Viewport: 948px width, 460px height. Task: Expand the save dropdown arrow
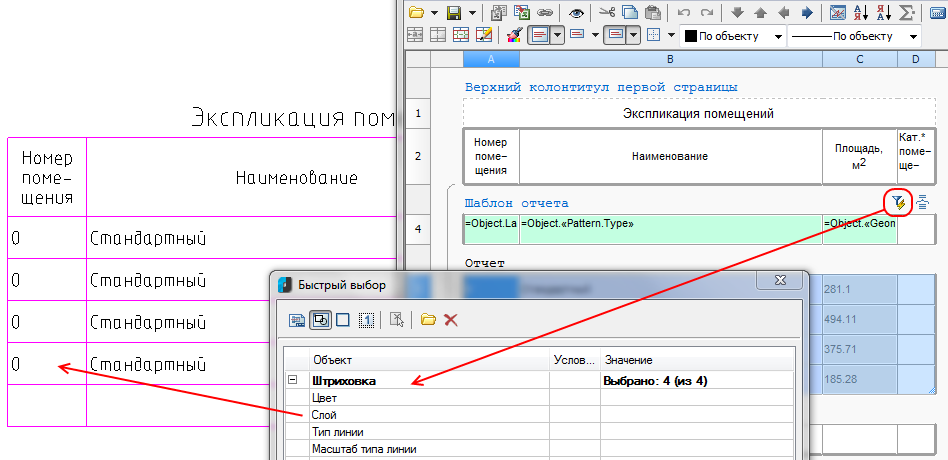click(x=472, y=13)
